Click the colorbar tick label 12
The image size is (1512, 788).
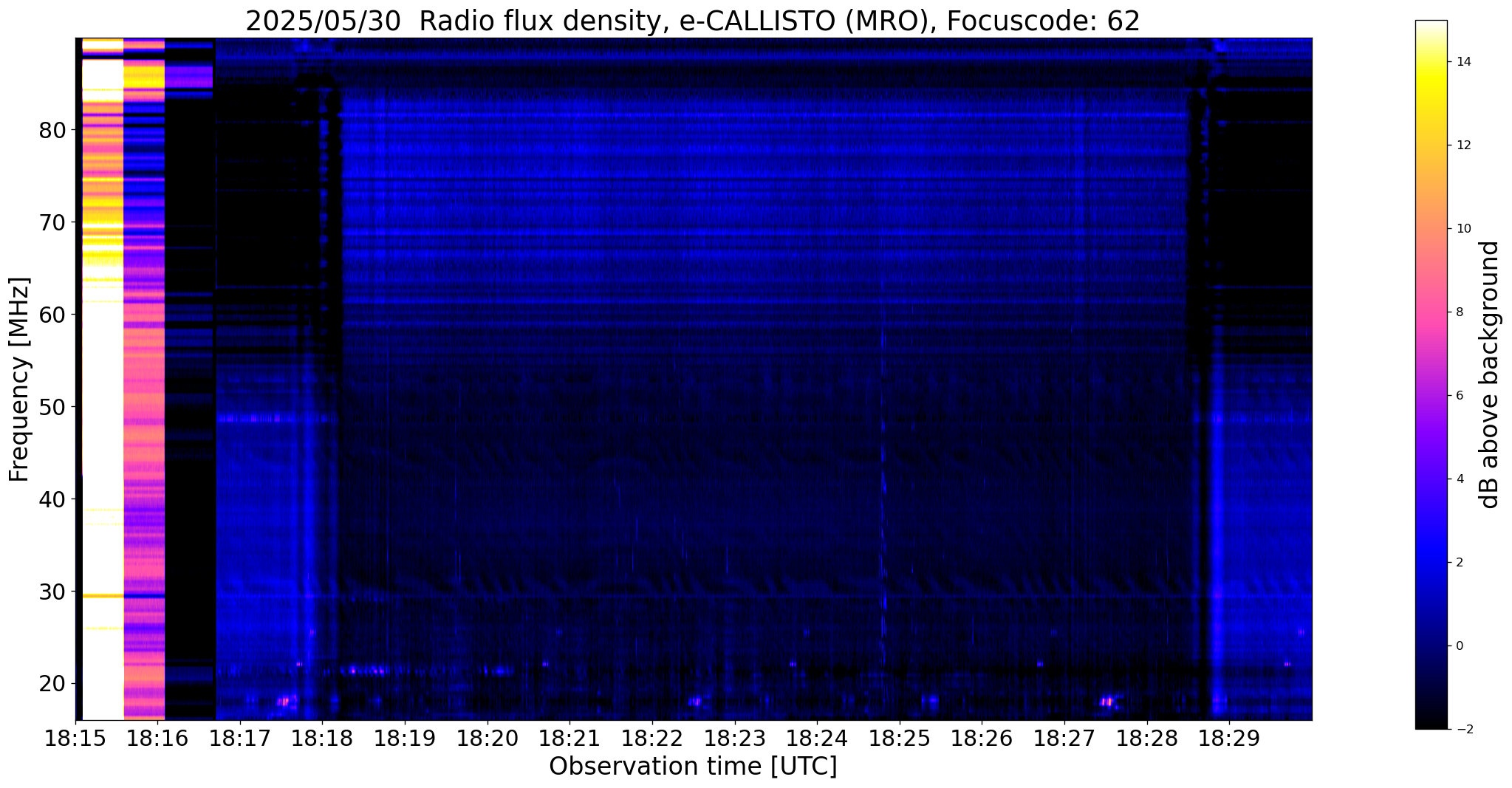click(x=1463, y=145)
